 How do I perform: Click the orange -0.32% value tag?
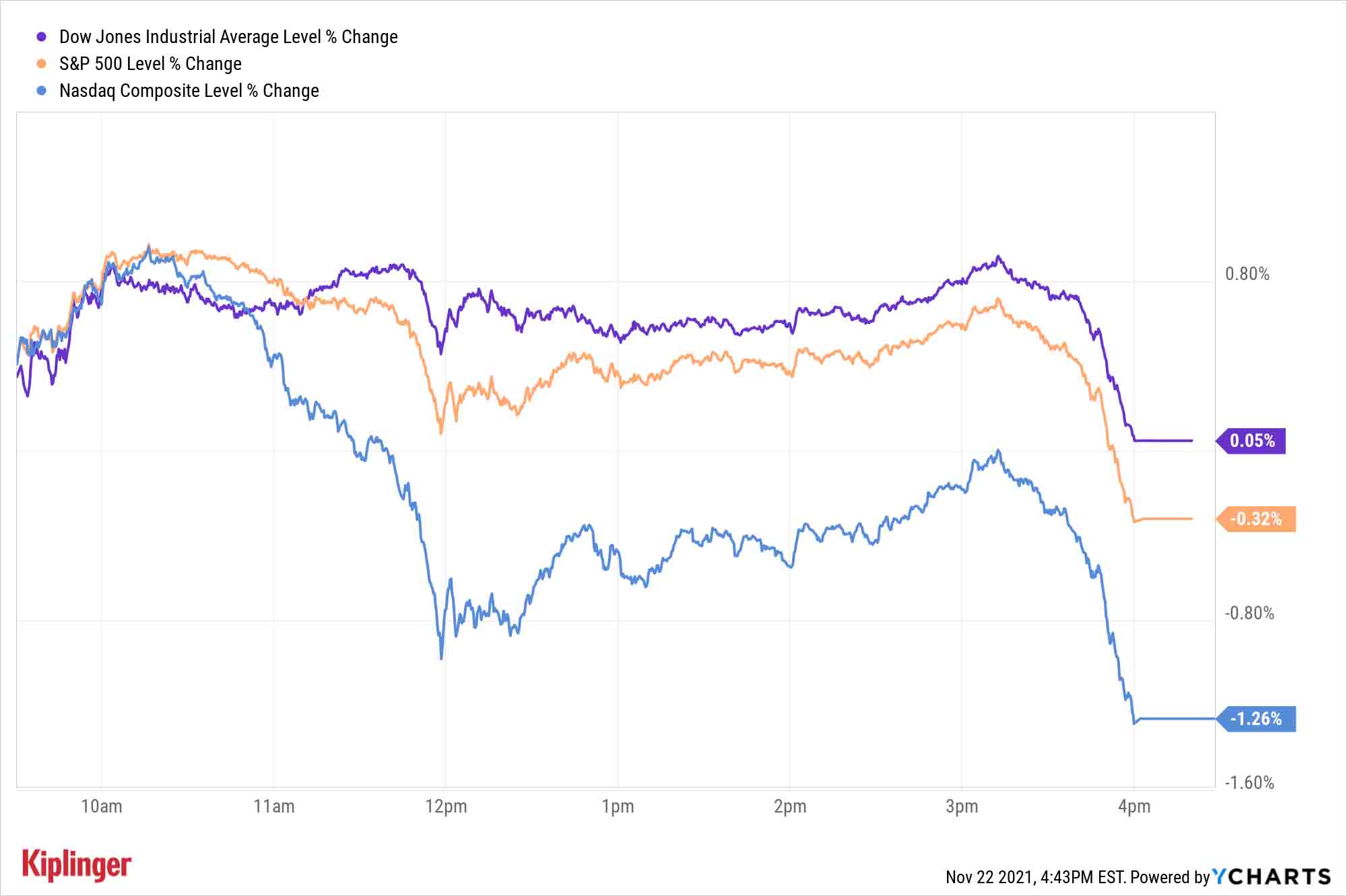[x=1257, y=519]
